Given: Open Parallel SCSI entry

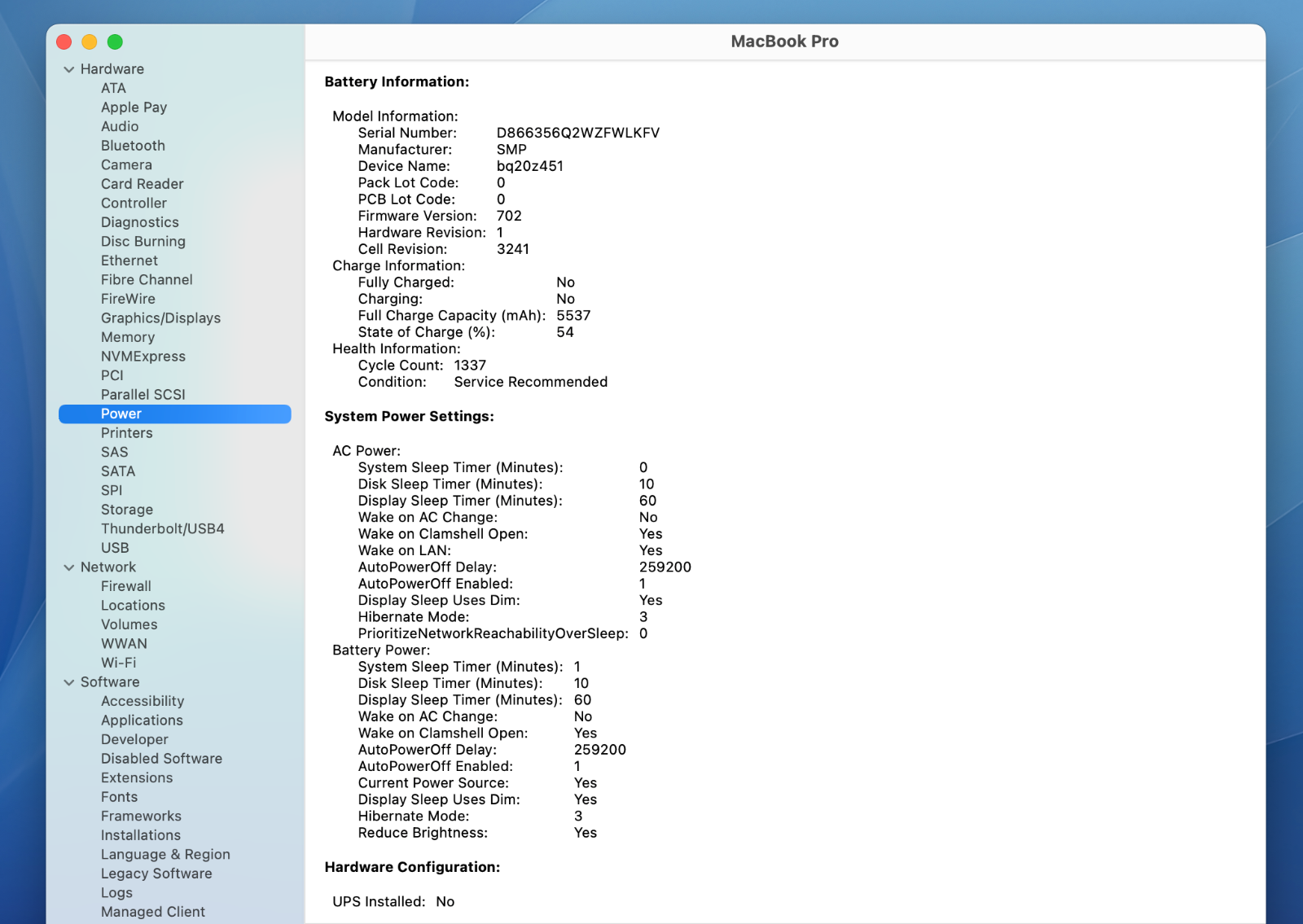Looking at the screenshot, I should point(143,394).
